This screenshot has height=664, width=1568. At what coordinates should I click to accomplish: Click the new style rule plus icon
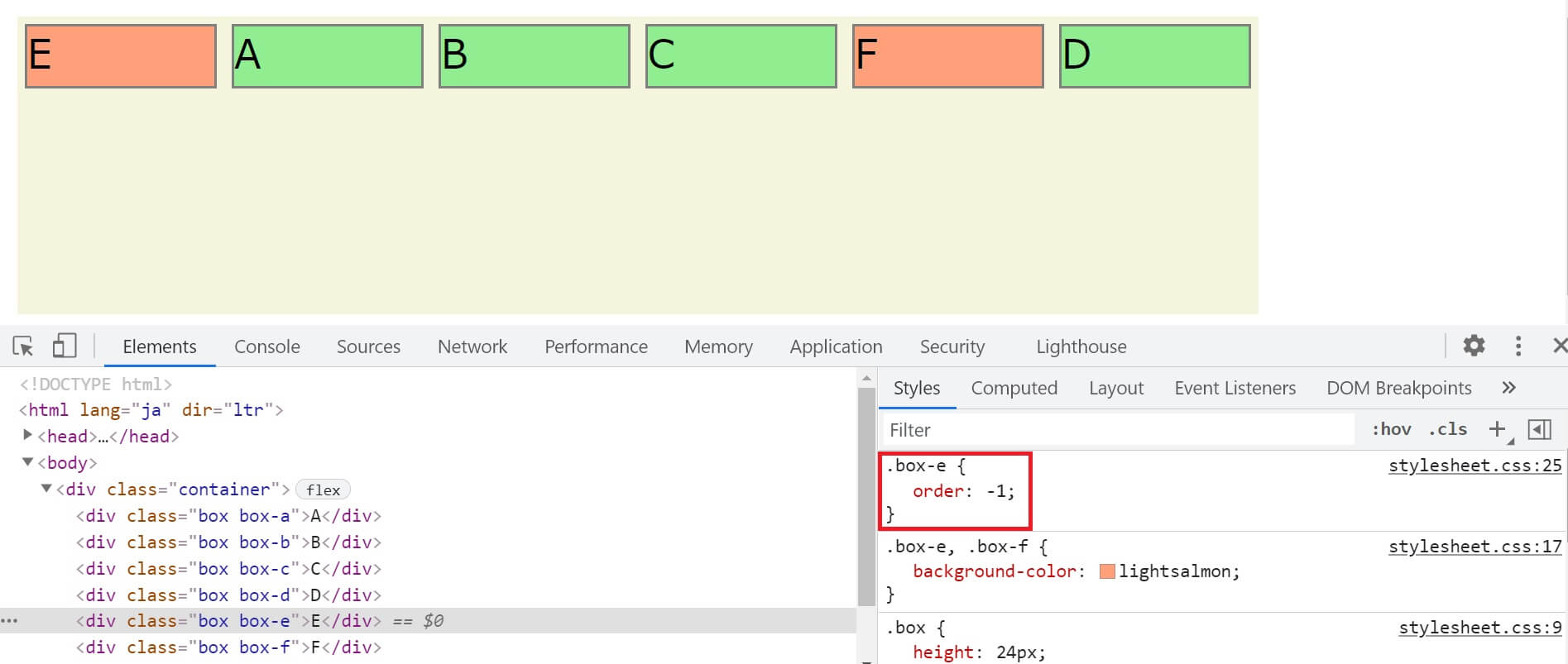coord(1497,429)
